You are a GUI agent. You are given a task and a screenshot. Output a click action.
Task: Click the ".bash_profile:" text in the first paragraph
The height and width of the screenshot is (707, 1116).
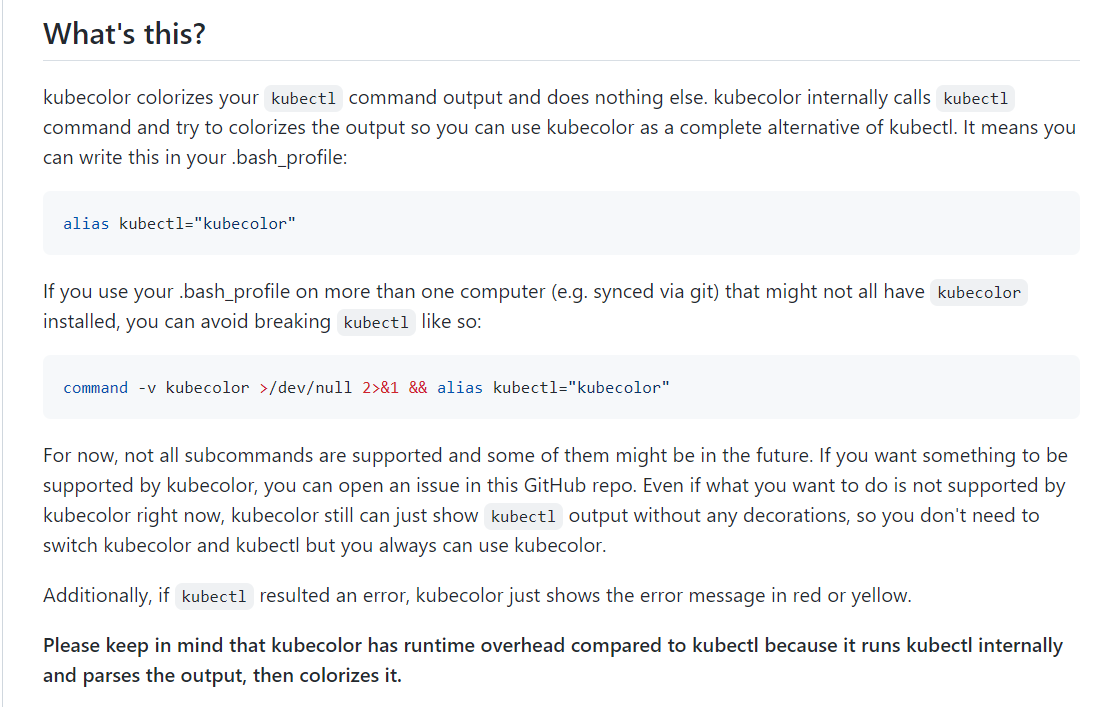[290, 157]
